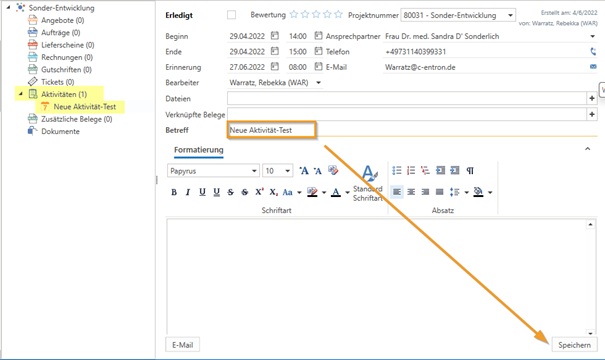Show paragraph formatting marks

[470, 171]
